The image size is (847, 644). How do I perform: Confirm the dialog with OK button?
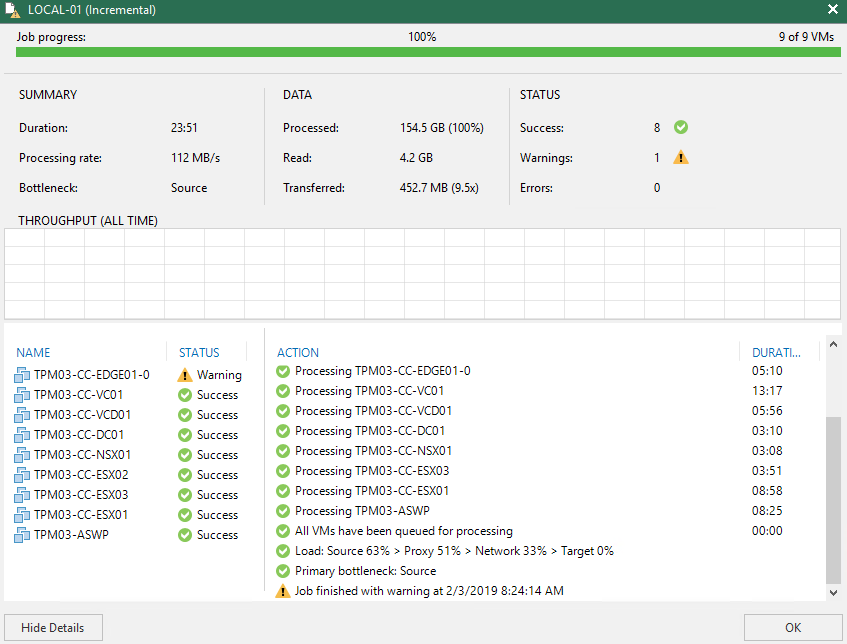tap(792, 628)
